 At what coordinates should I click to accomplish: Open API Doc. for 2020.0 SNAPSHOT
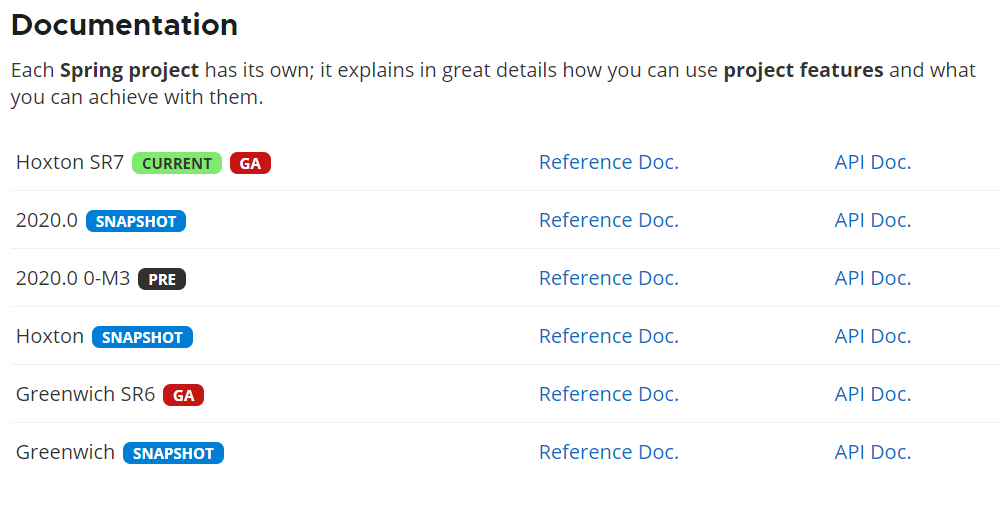[873, 220]
